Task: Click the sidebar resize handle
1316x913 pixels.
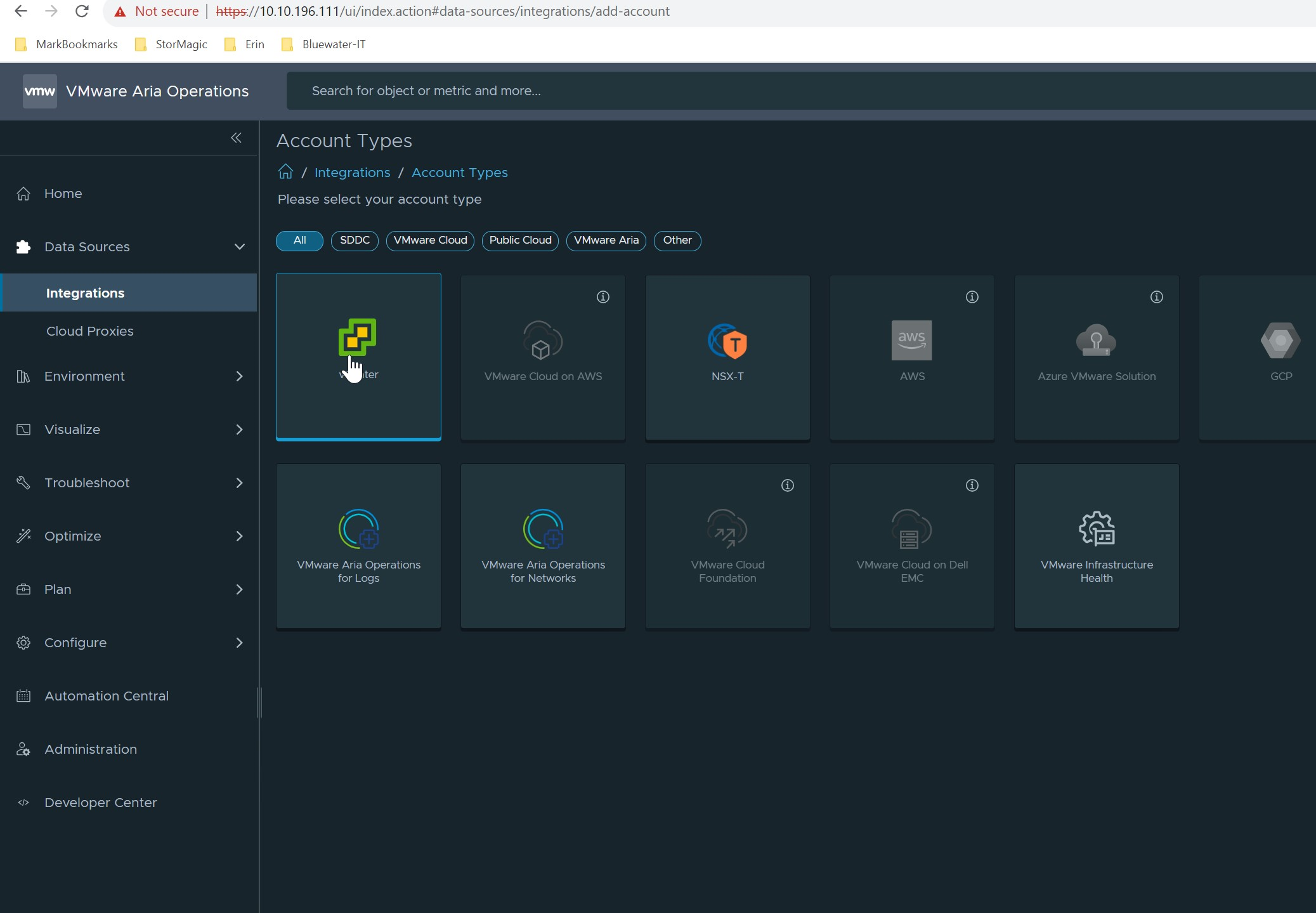Action: (x=259, y=702)
